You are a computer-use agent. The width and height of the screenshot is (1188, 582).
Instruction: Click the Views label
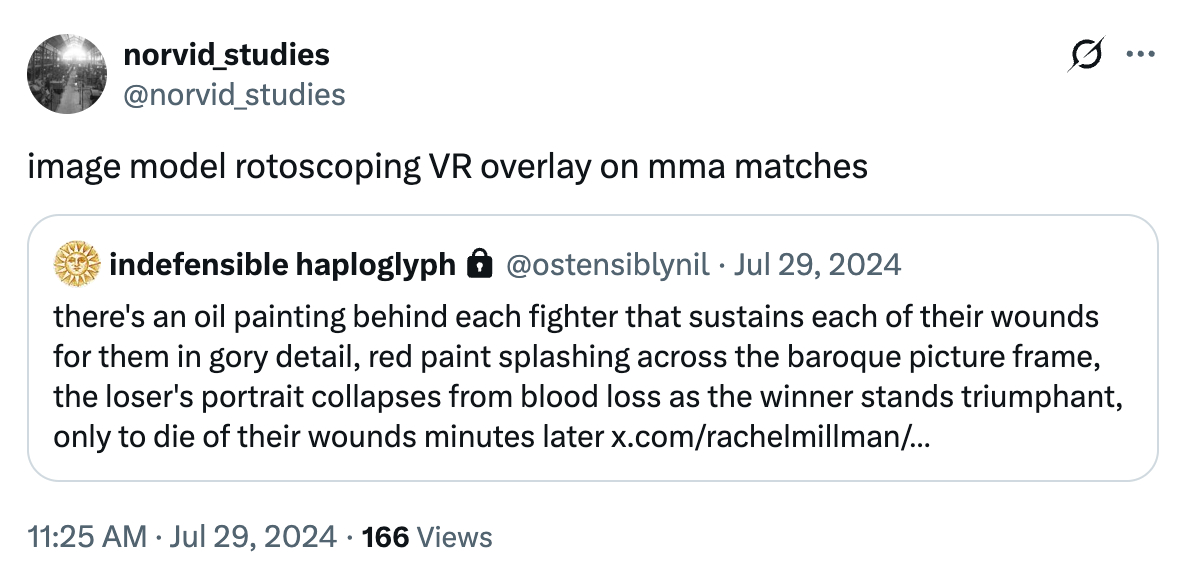[x=455, y=537]
